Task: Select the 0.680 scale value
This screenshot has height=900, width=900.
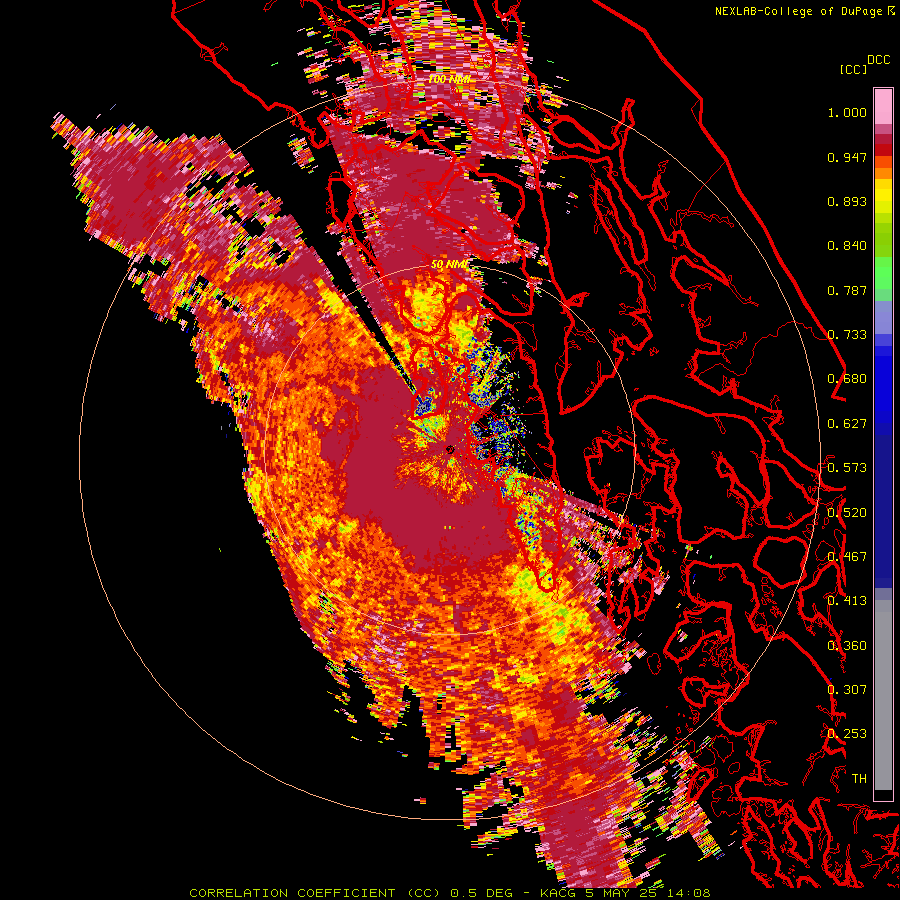Action: click(x=847, y=379)
